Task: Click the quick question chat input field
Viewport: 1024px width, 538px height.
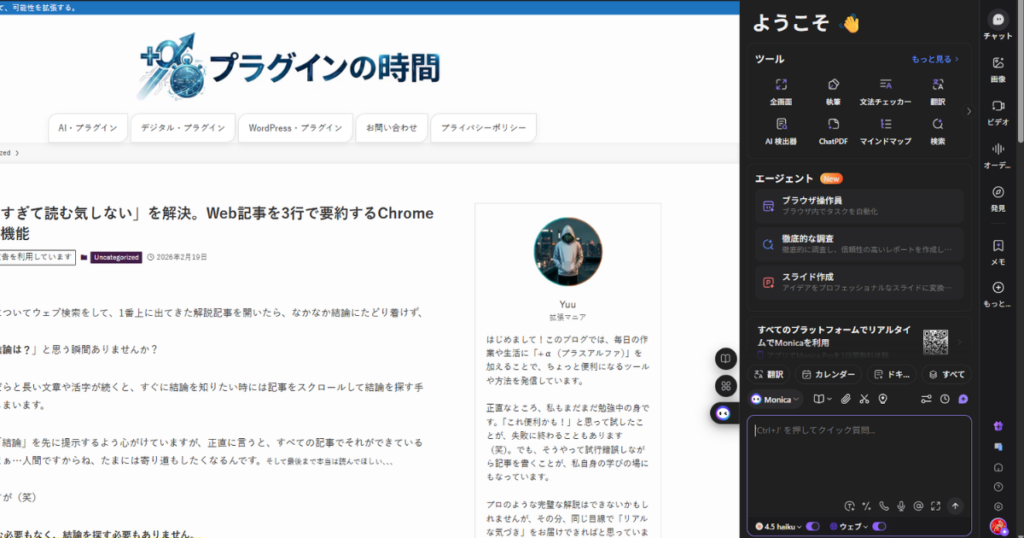Action: (858, 455)
